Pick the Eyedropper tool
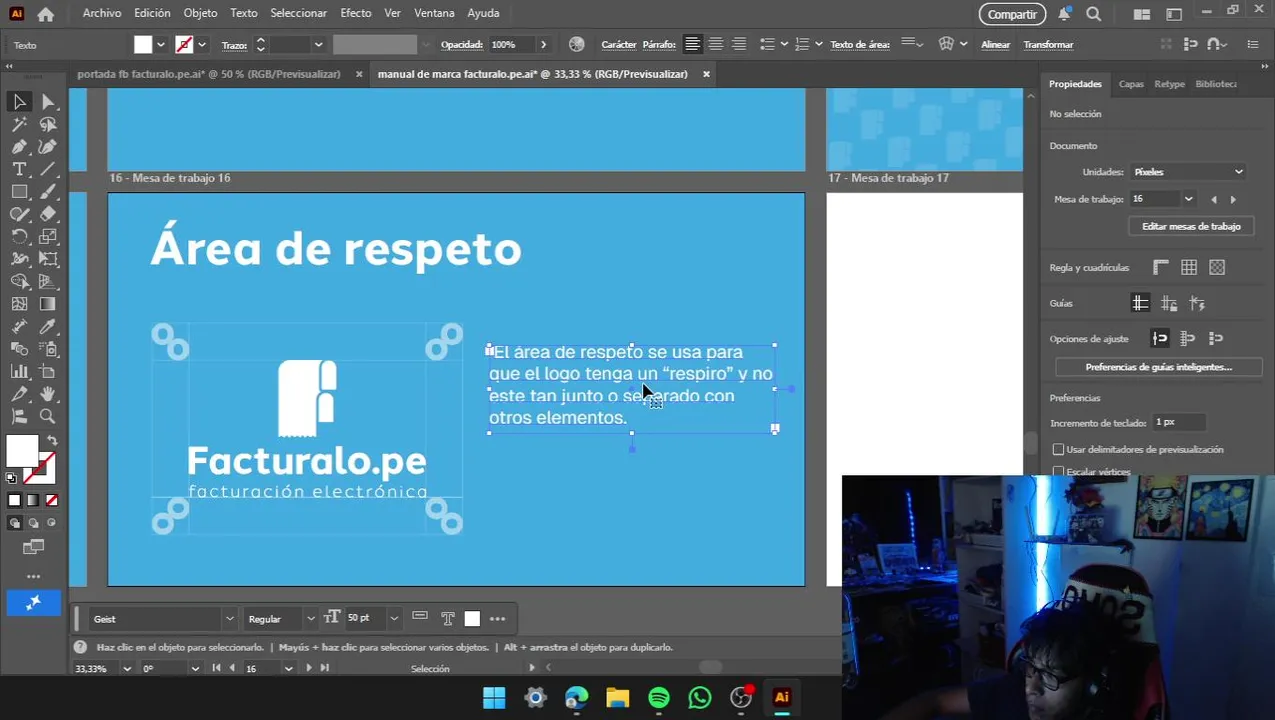This screenshot has height=720, width=1275. (x=48, y=327)
